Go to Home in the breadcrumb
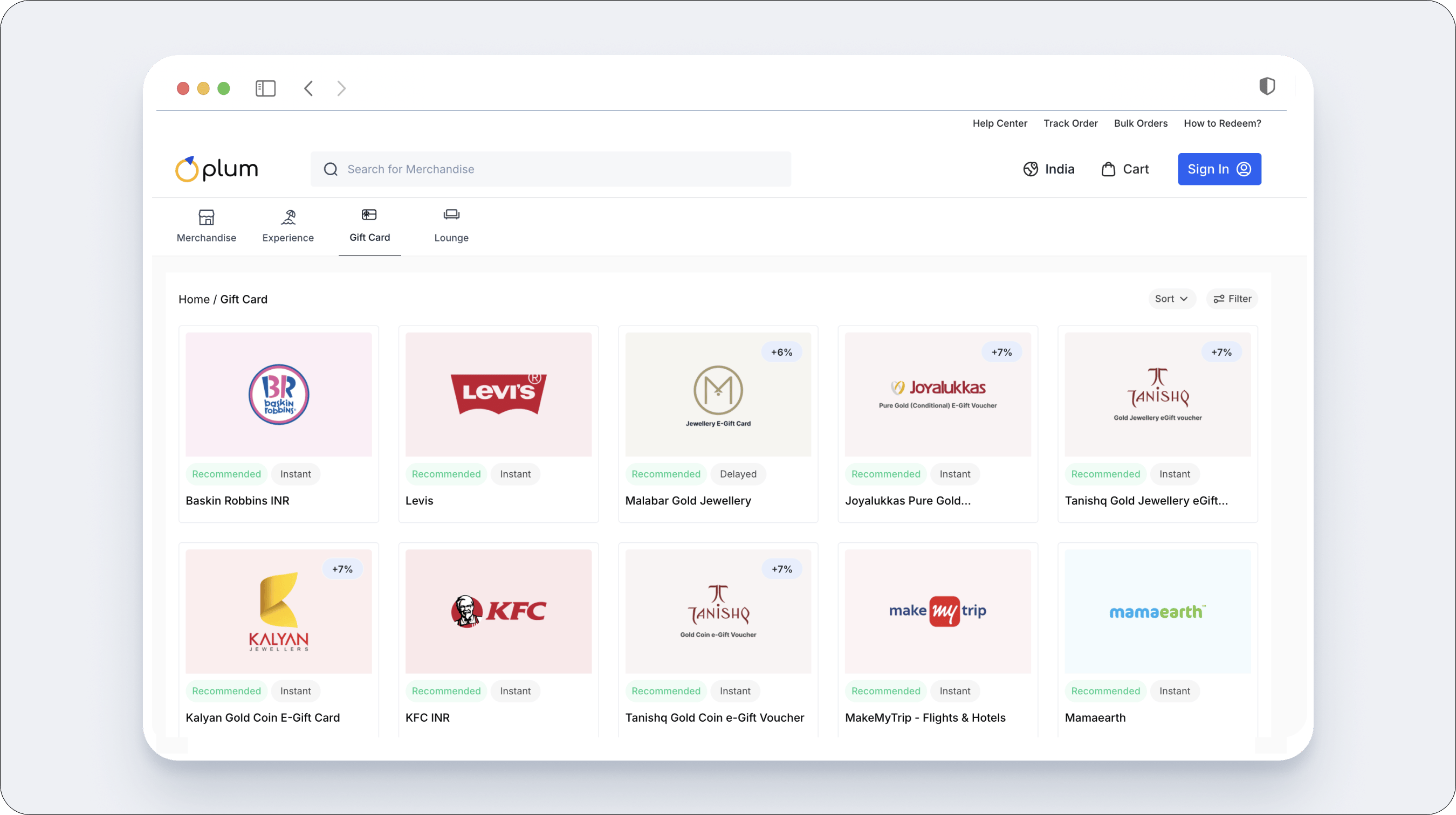This screenshot has width=1456, height=815. (x=194, y=299)
